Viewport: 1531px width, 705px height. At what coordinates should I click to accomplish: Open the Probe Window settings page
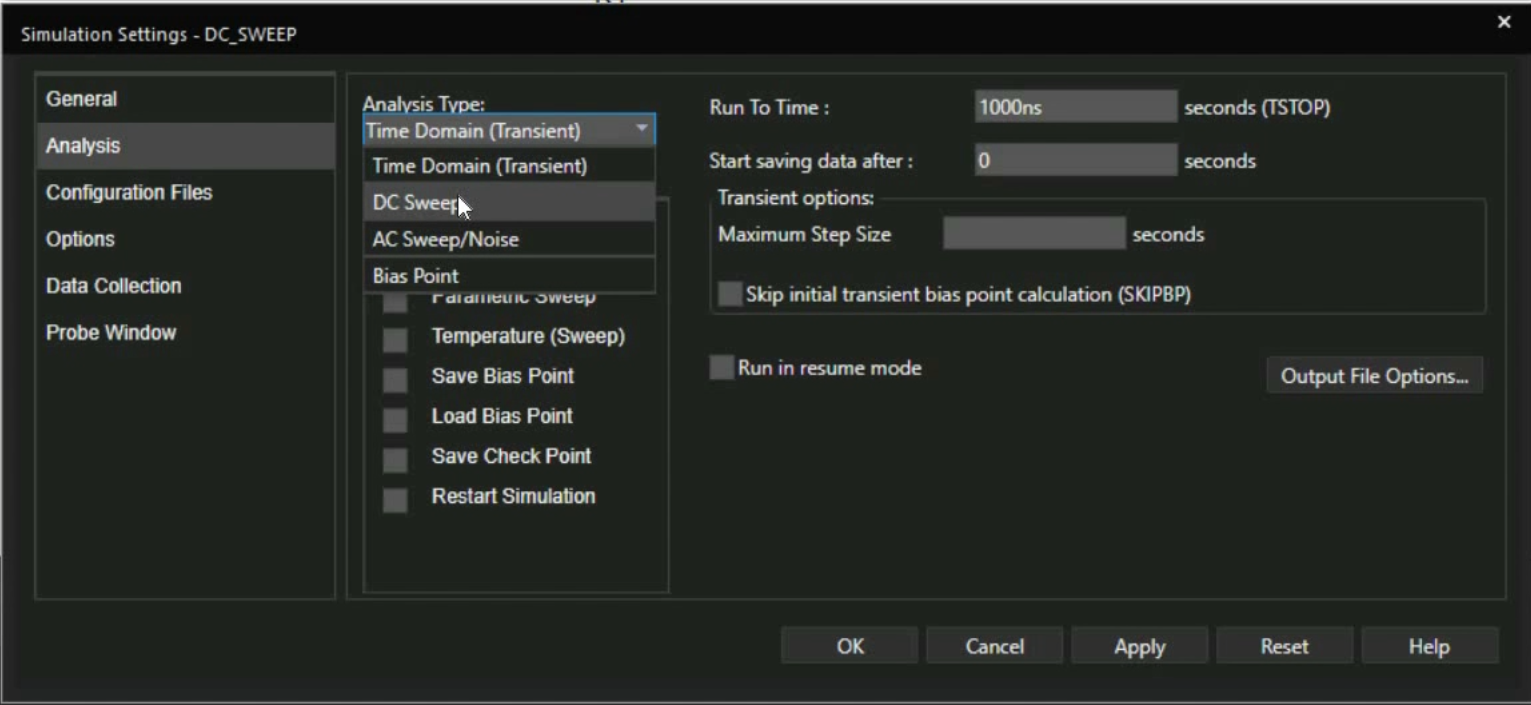[x=111, y=332]
